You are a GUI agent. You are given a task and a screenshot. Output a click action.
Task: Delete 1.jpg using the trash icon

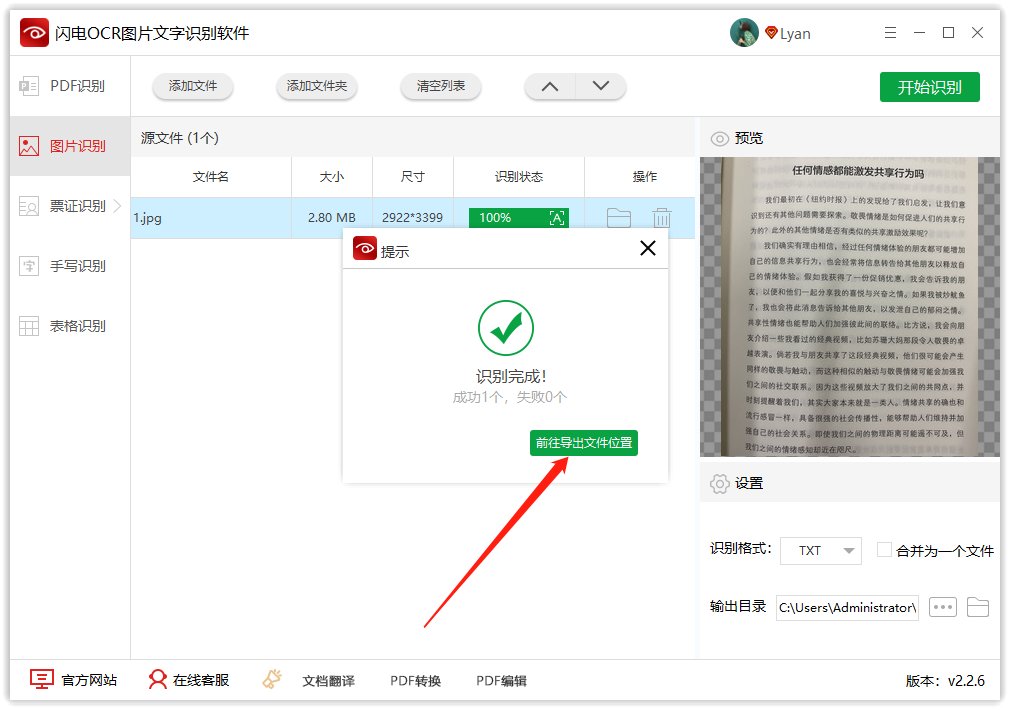coord(663,218)
